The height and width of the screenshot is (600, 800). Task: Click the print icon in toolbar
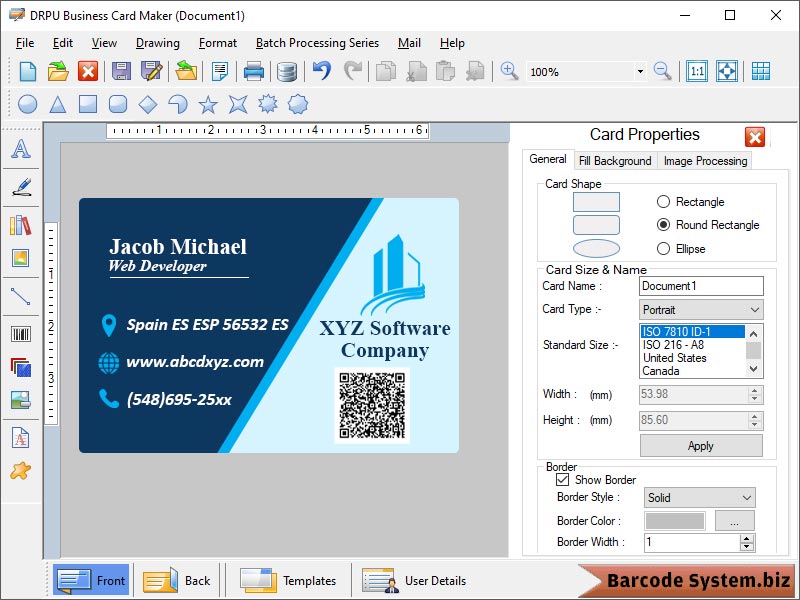pyautogui.click(x=254, y=71)
